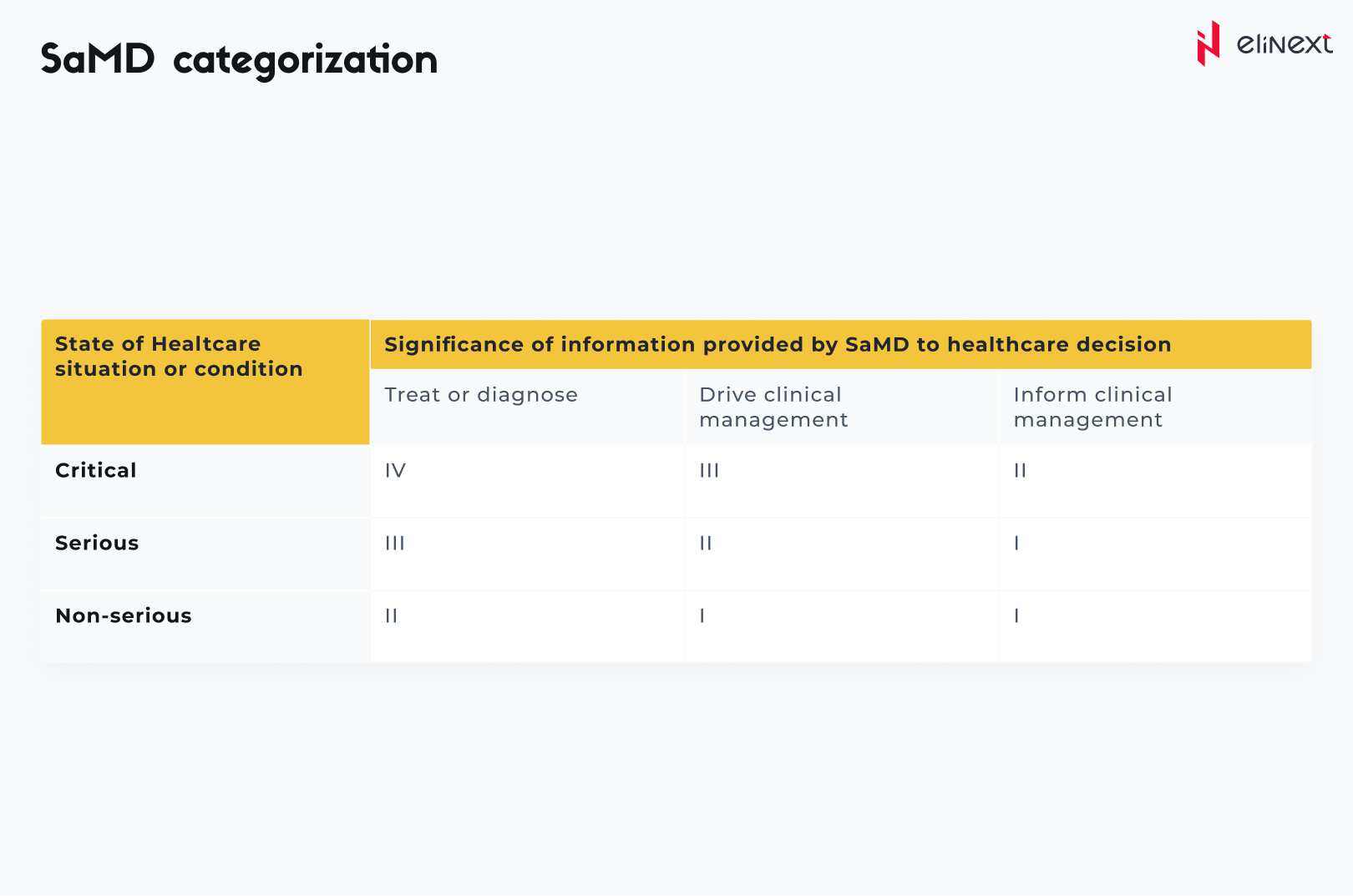1353x896 pixels.
Task: Pick Non-serious row's Treat or diagnose cell
Action: [391, 616]
